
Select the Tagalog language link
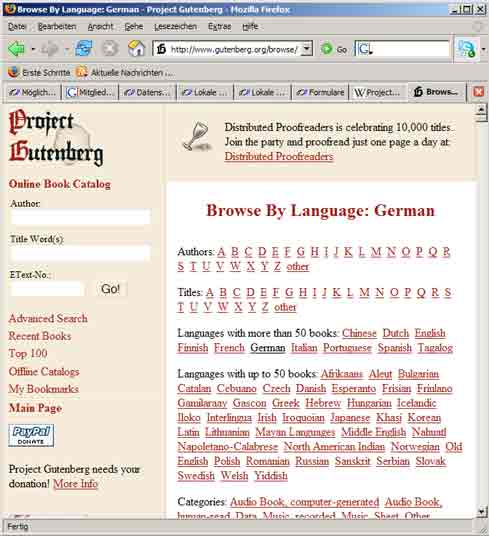pyautogui.click(x=435, y=348)
